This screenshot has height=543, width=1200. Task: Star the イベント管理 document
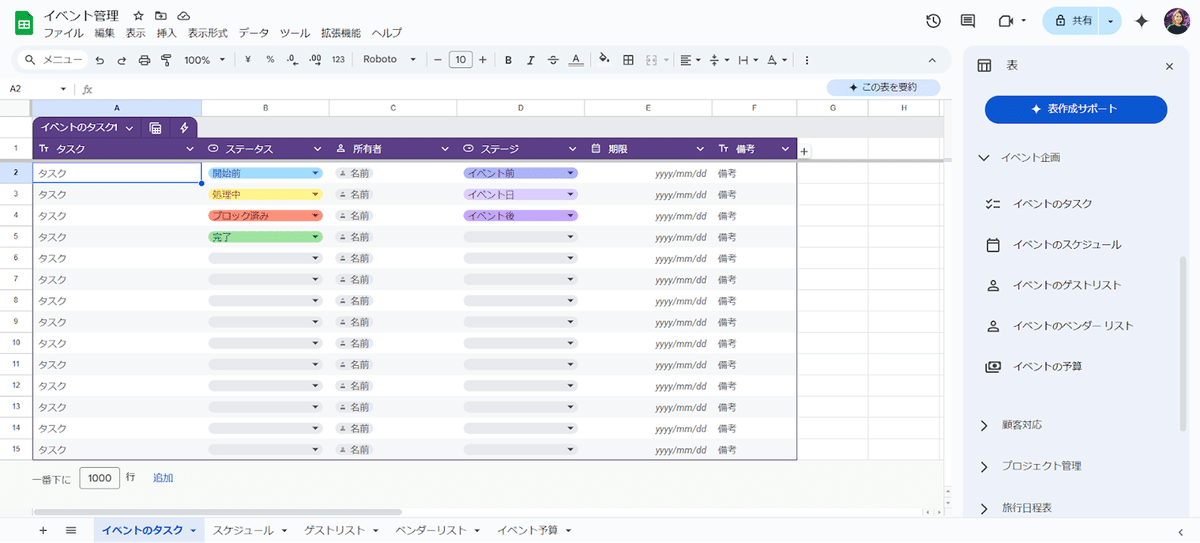[x=138, y=16]
